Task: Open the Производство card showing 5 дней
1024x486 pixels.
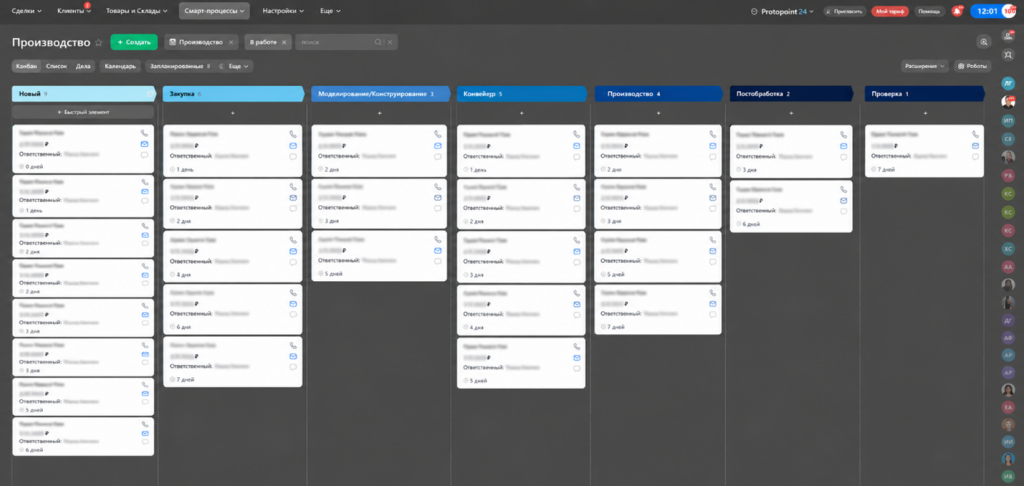Action: coord(658,257)
